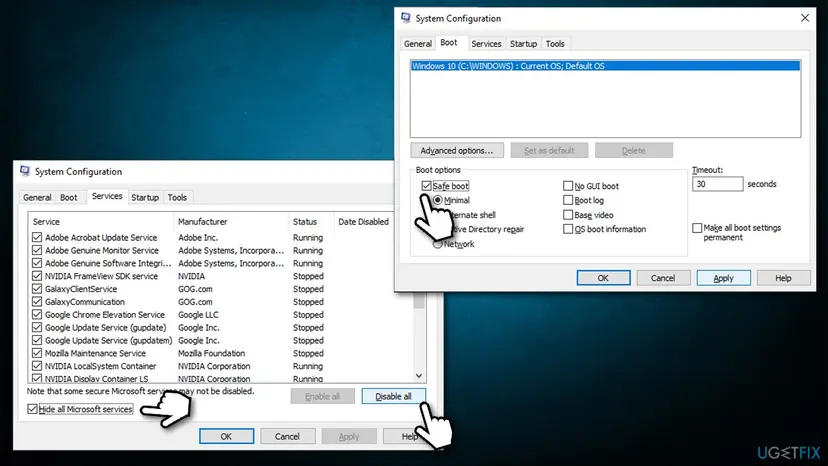Click Apply in Services window
828x466 pixels.
point(349,436)
